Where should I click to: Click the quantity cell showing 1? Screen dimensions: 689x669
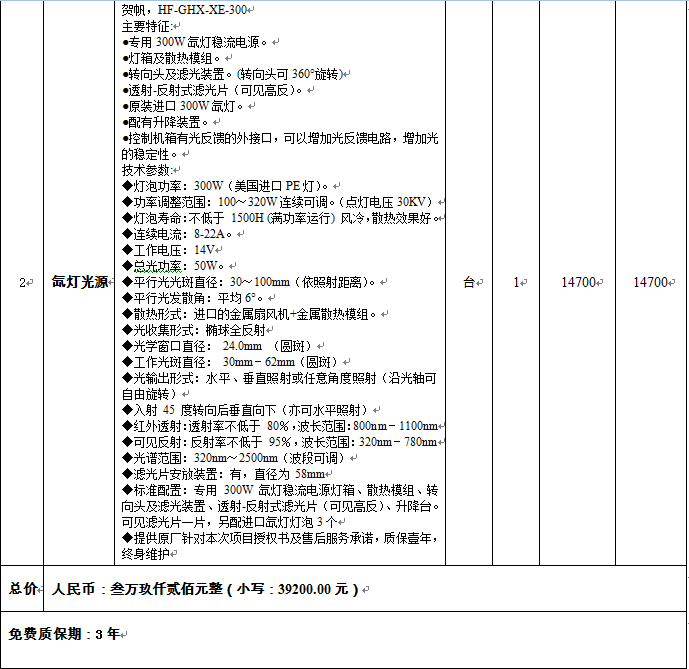click(x=518, y=283)
